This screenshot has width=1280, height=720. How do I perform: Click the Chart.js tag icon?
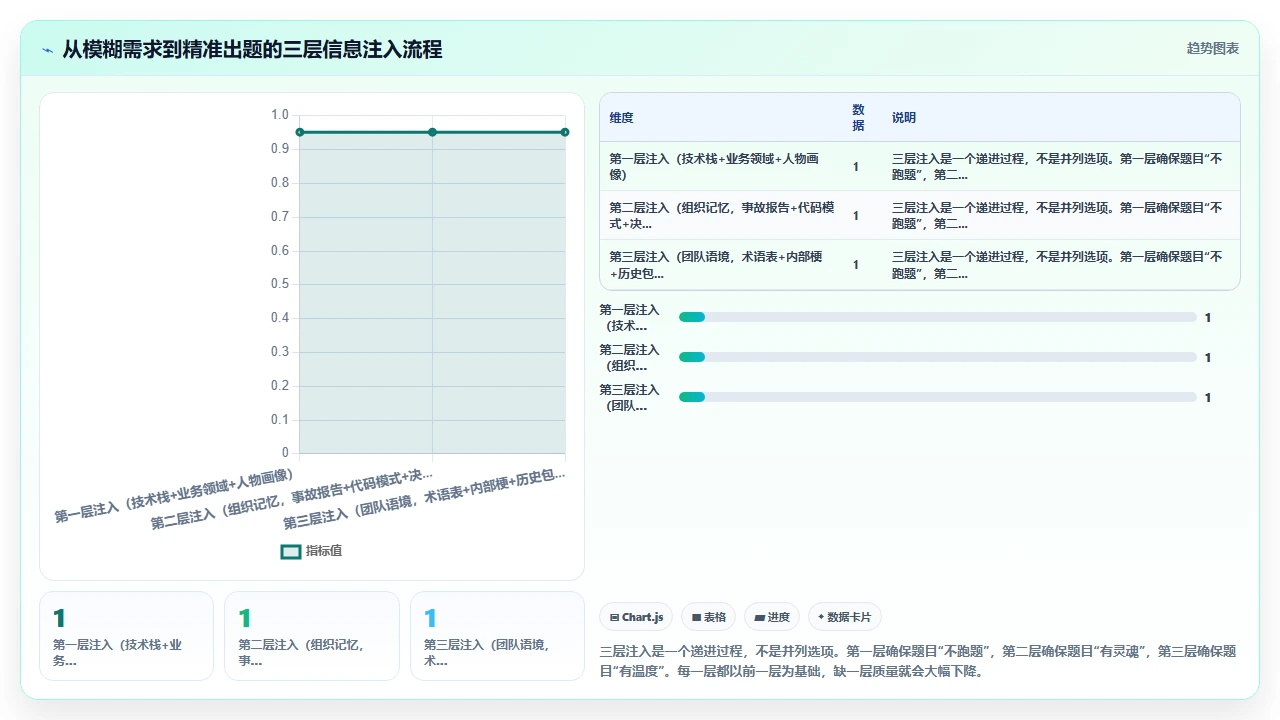click(614, 618)
